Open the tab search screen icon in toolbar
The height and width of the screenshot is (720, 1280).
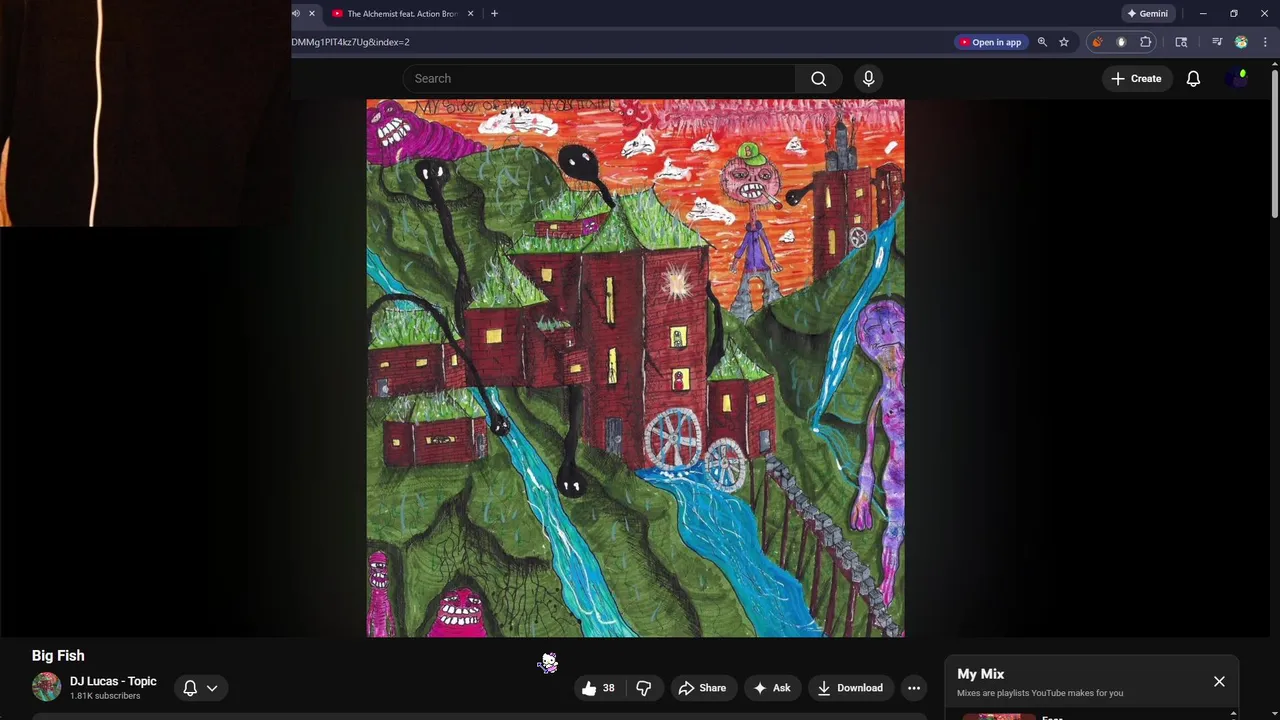tap(1181, 42)
